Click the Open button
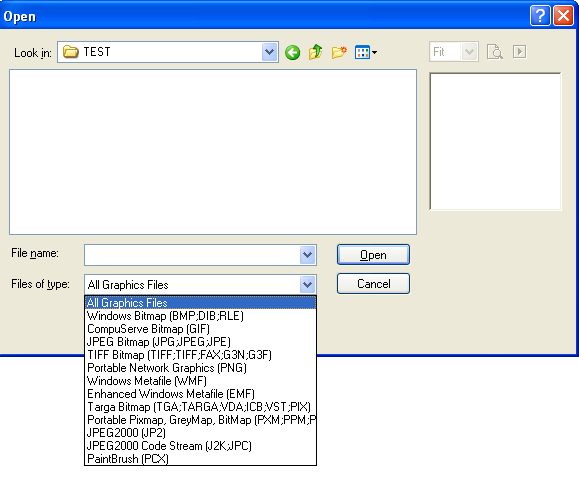This screenshot has width=579, height=477. [x=373, y=255]
